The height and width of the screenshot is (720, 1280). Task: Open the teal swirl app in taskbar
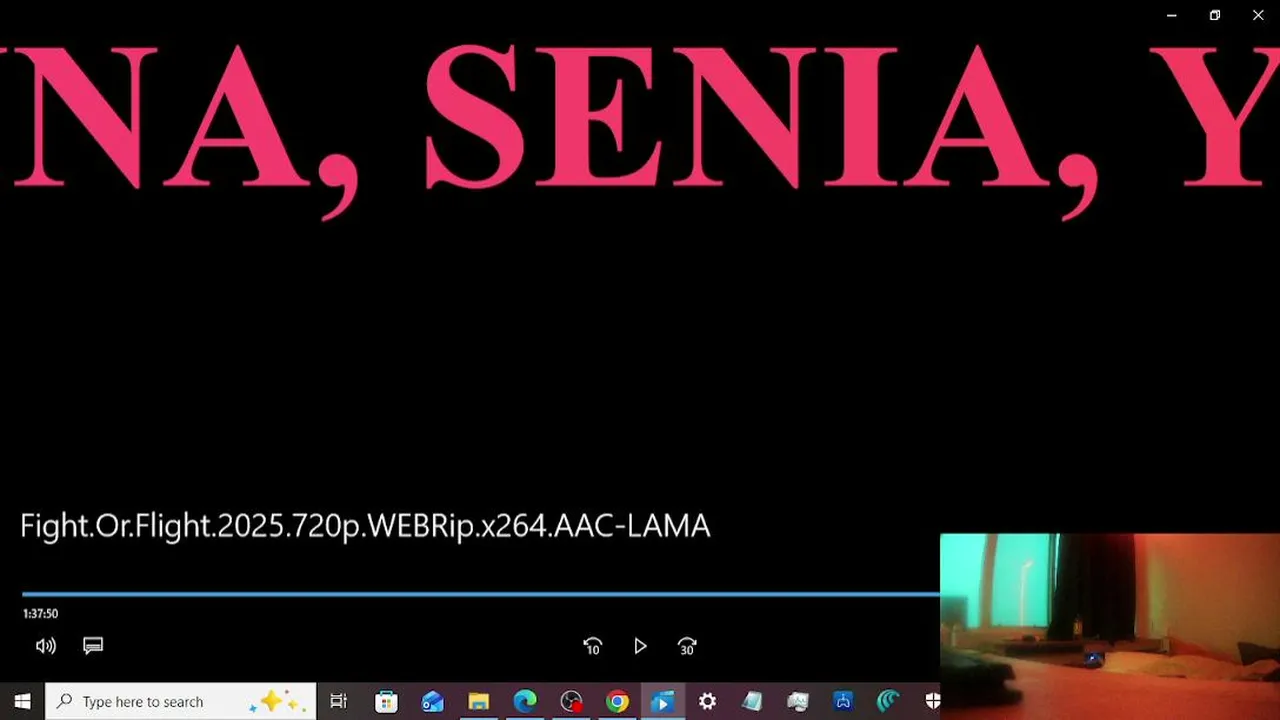[888, 702]
